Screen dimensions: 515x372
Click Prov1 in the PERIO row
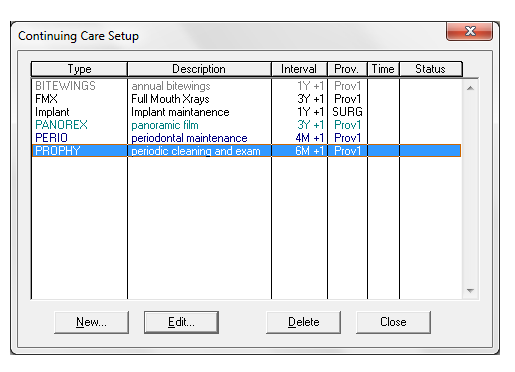348,138
